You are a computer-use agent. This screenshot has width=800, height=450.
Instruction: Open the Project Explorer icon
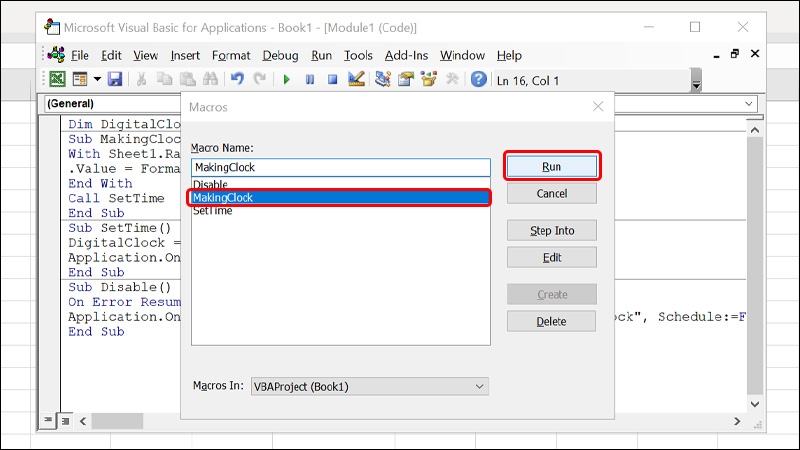[x=383, y=79]
